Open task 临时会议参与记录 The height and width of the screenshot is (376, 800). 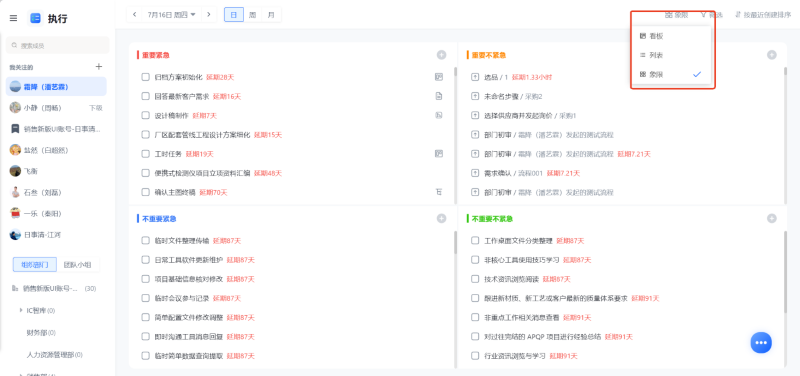click(x=182, y=298)
